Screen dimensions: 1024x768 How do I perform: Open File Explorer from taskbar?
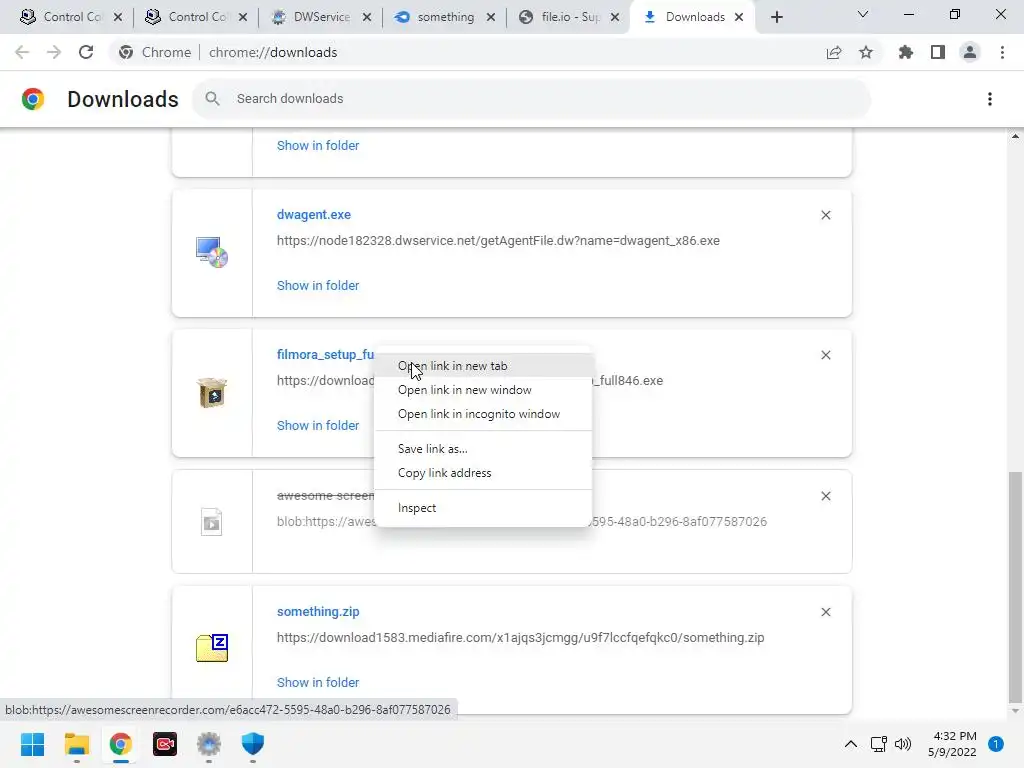coord(76,744)
